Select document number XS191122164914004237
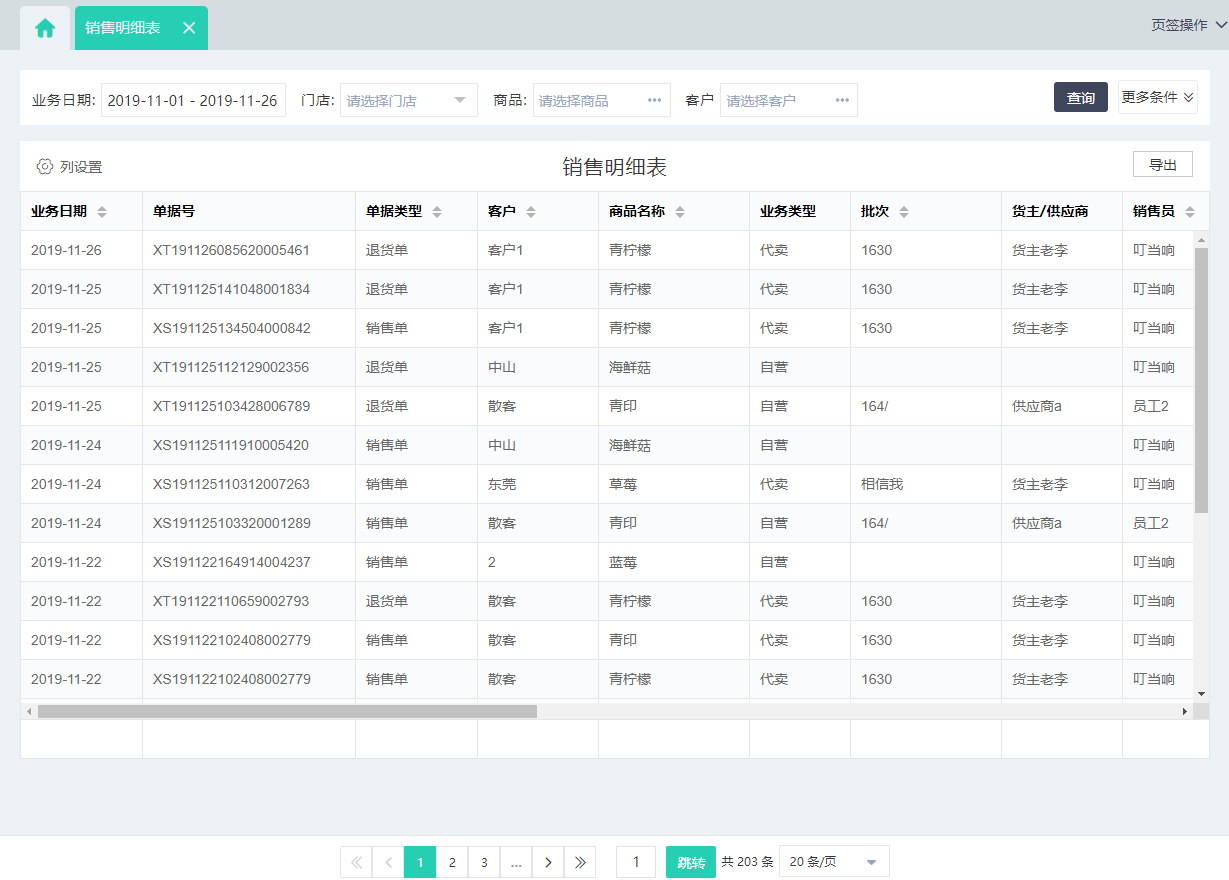The image size is (1229, 880). [x=231, y=562]
